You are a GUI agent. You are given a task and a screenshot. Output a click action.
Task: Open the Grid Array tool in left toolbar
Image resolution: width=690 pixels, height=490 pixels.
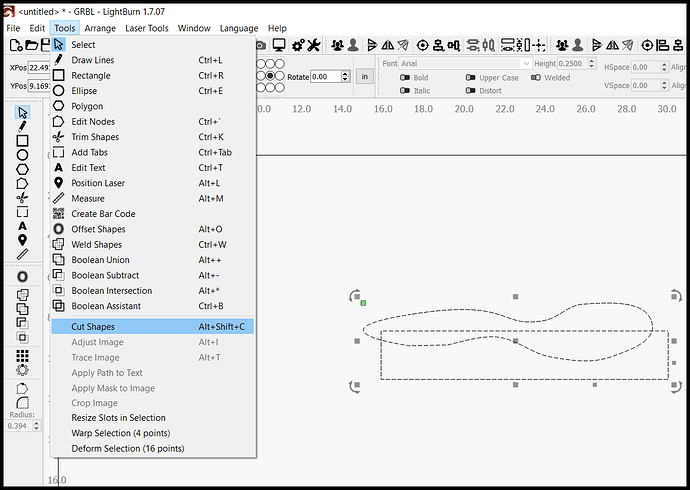(22, 355)
